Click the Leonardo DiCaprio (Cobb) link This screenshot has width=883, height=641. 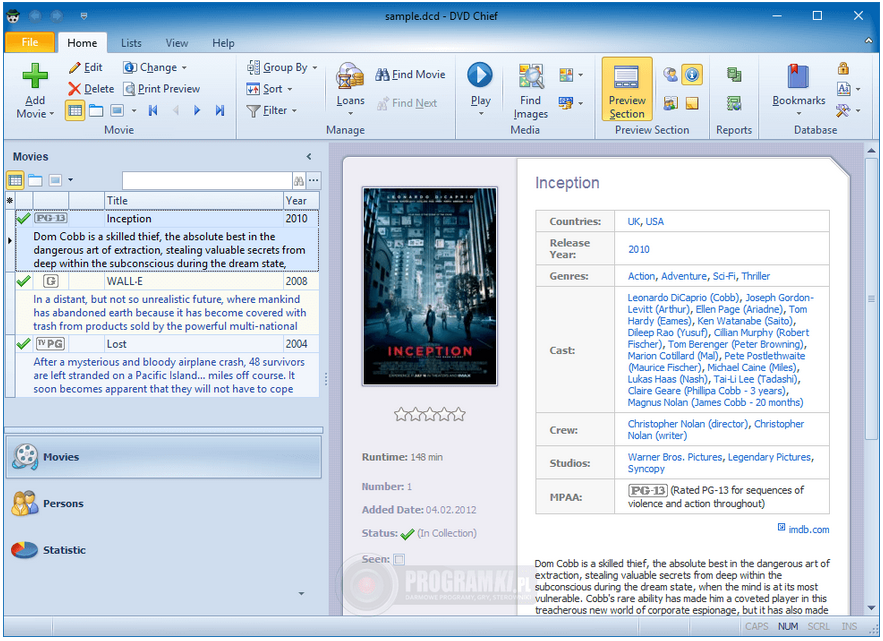(683, 297)
